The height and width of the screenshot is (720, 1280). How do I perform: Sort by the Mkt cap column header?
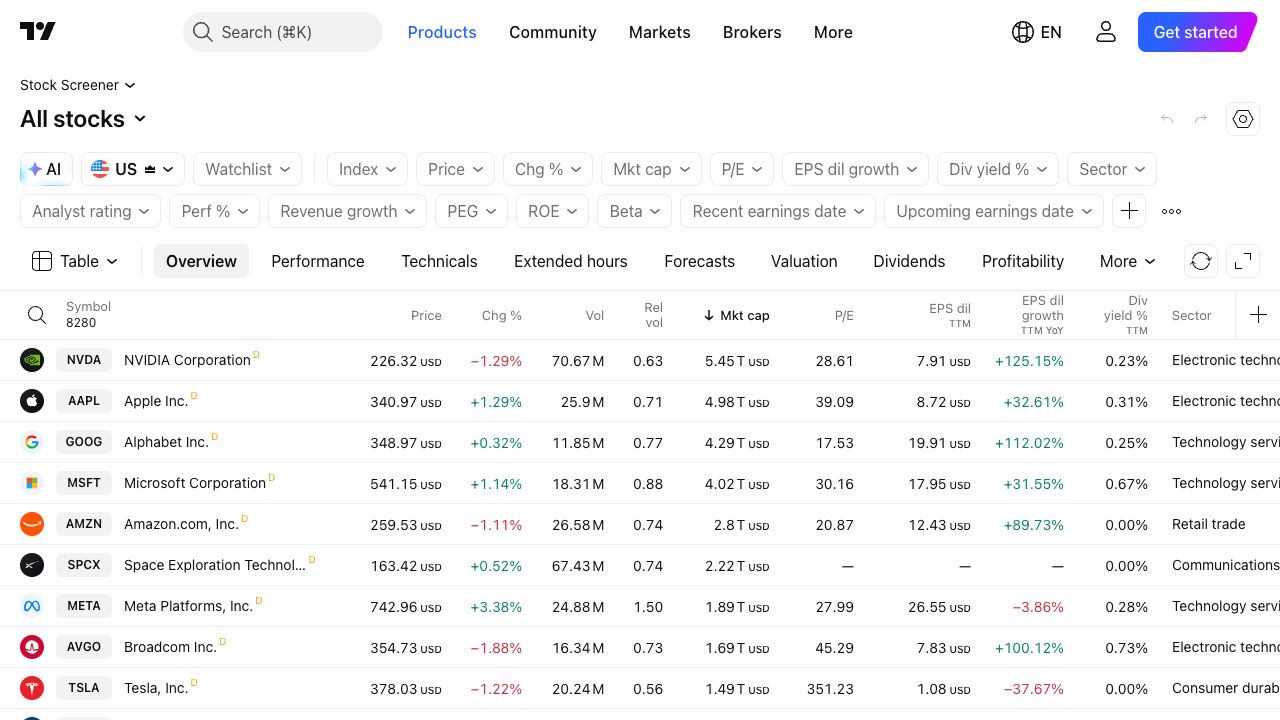[x=737, y=315]
